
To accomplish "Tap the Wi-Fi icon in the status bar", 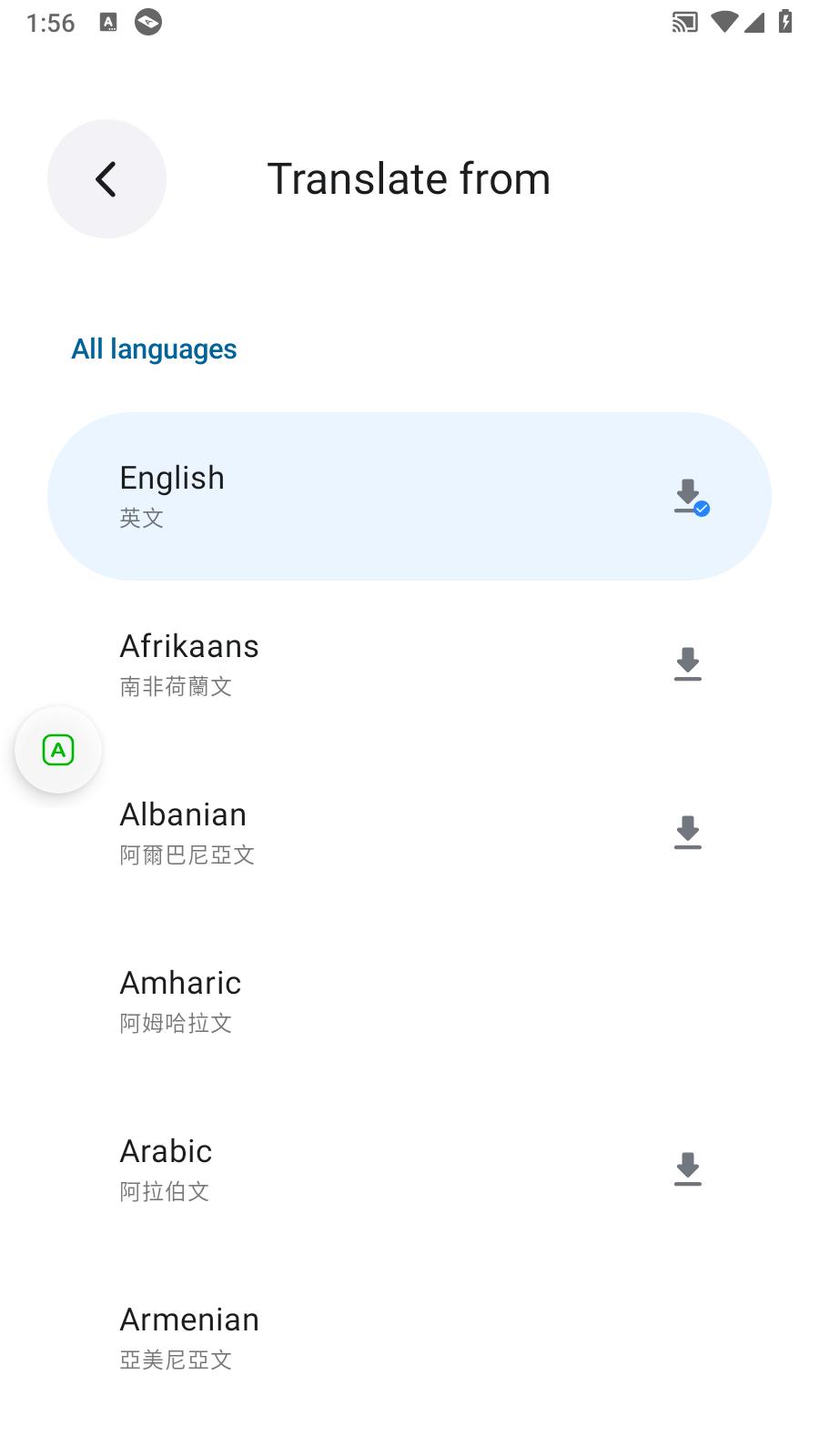I will 725,22.
